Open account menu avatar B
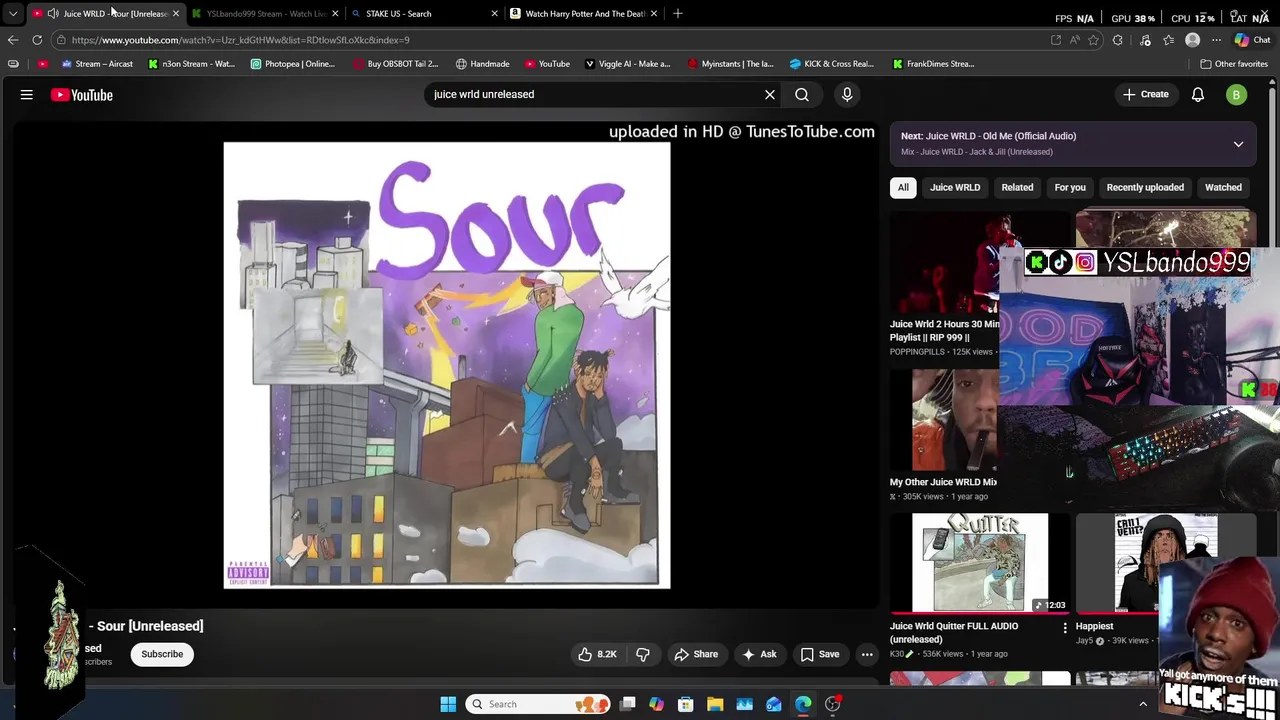 click(x=1237, y=95)
